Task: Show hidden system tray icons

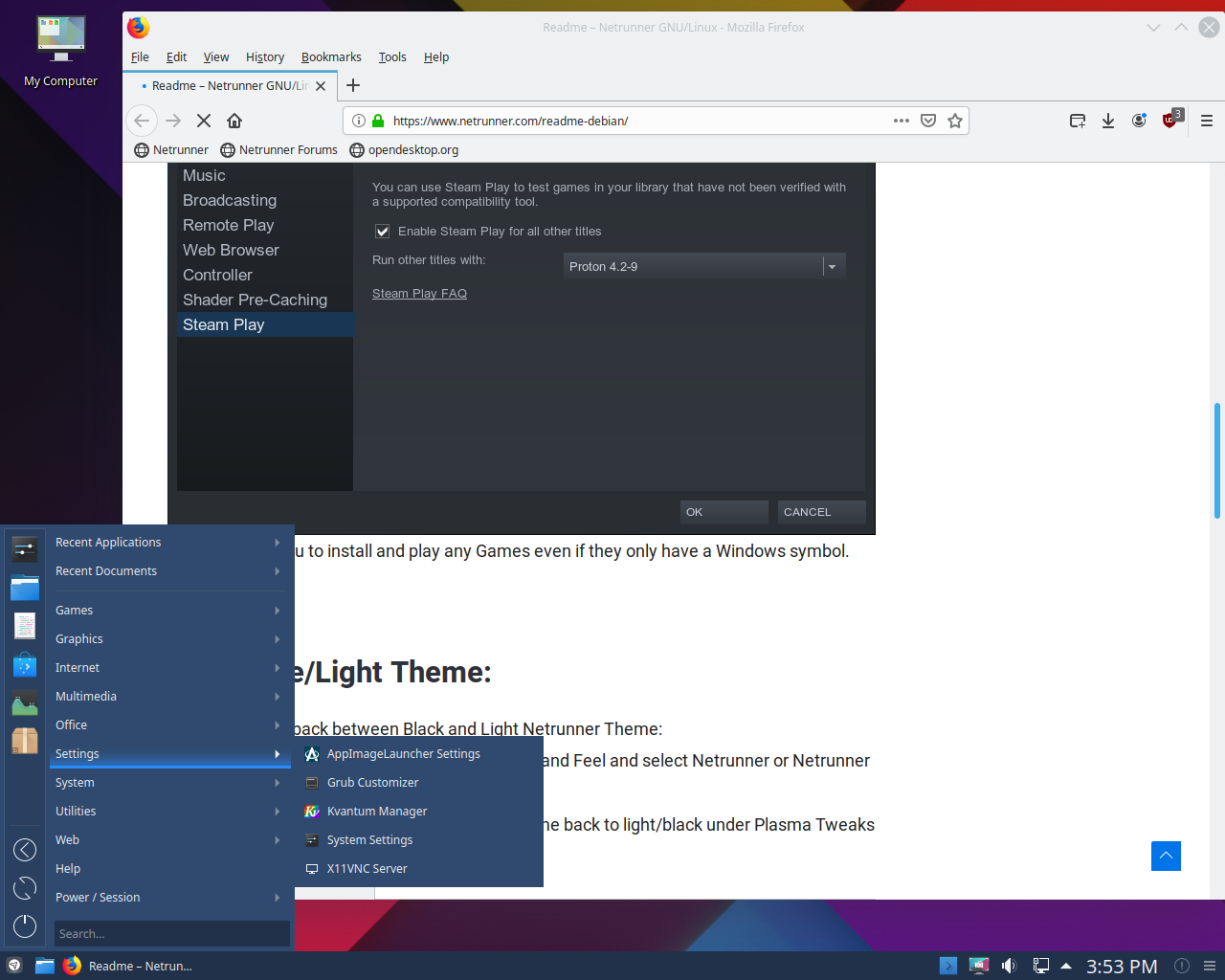Action: (1066, 966)
